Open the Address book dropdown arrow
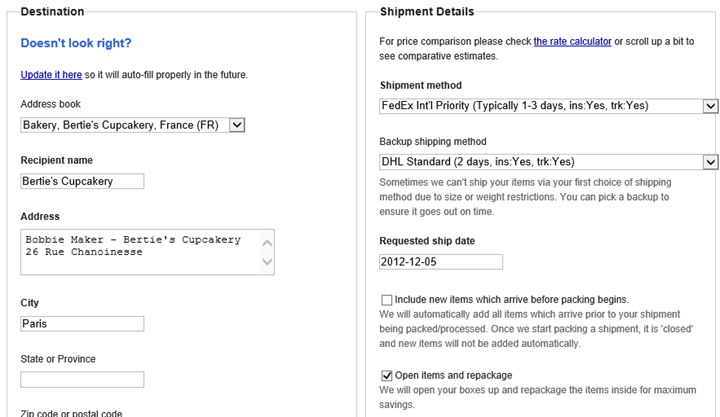The image size is (720, 417). click(236, 125)
